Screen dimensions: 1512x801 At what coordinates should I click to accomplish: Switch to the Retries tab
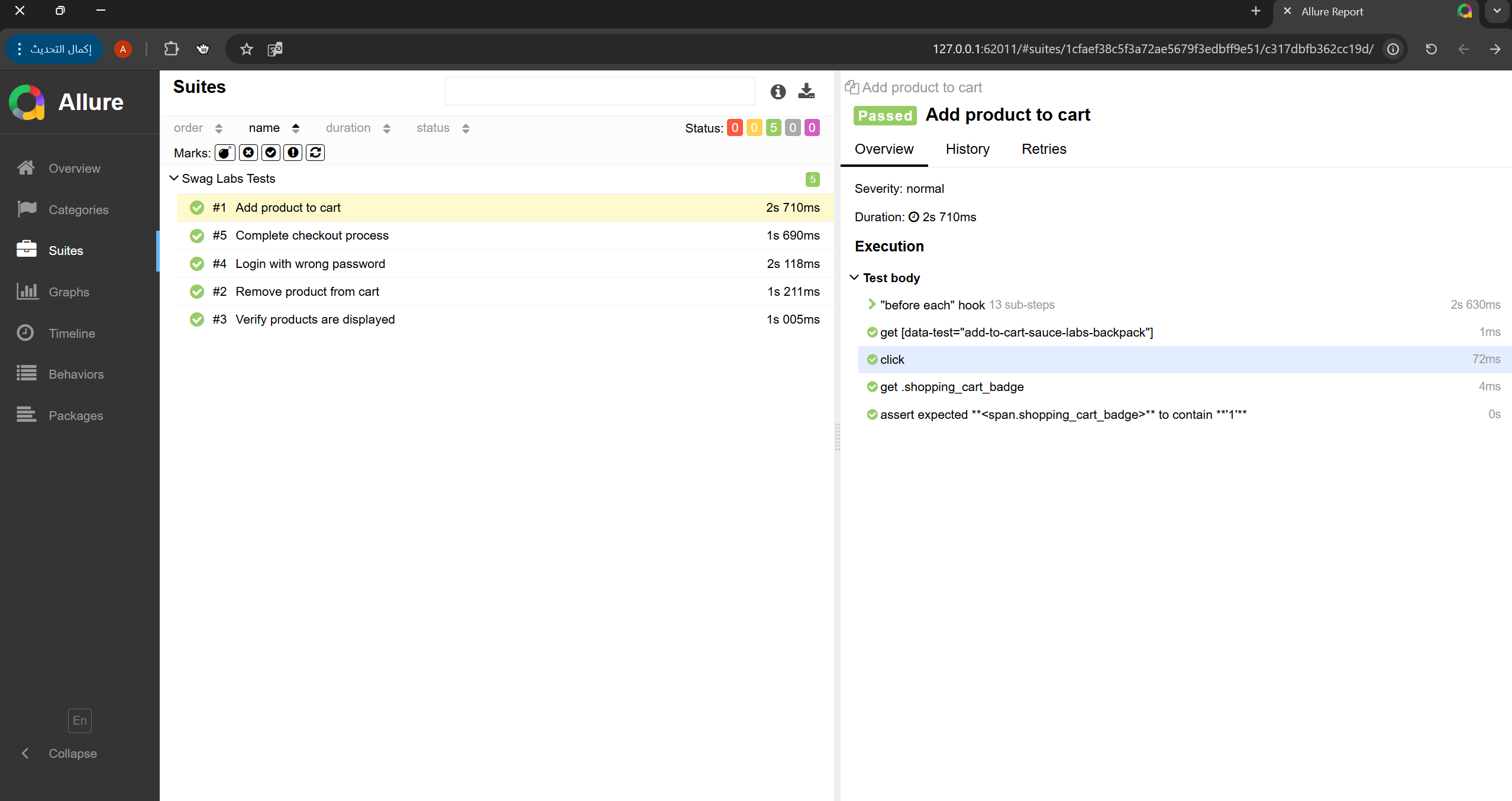click(x=1043, y=149)
